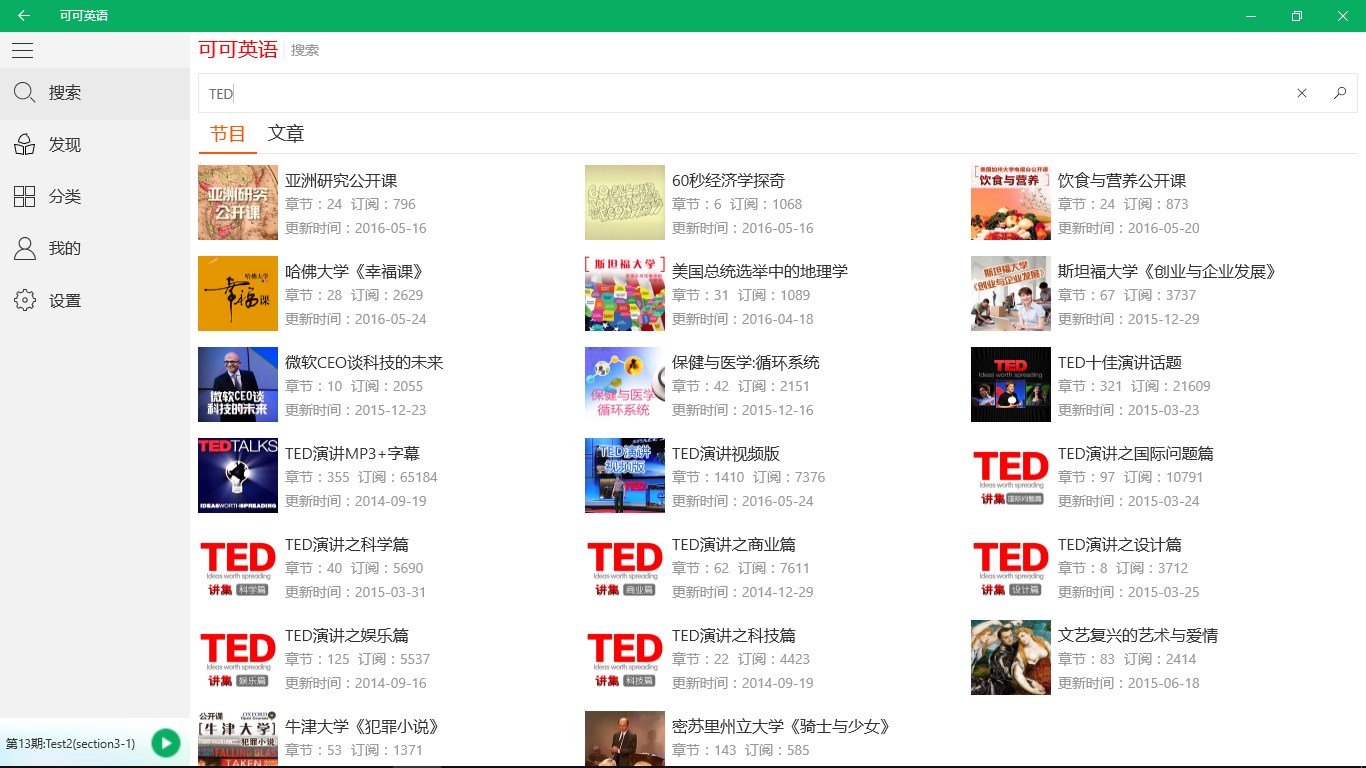Click 章节：321 订阅：21609 text
1366x768 pixels.
click(x=1134, y=386)
